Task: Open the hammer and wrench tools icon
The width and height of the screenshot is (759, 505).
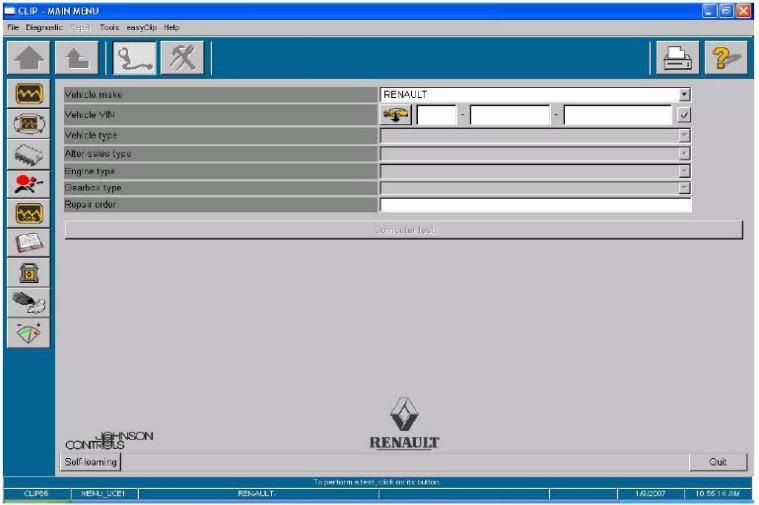Action: tap(182, 58)
